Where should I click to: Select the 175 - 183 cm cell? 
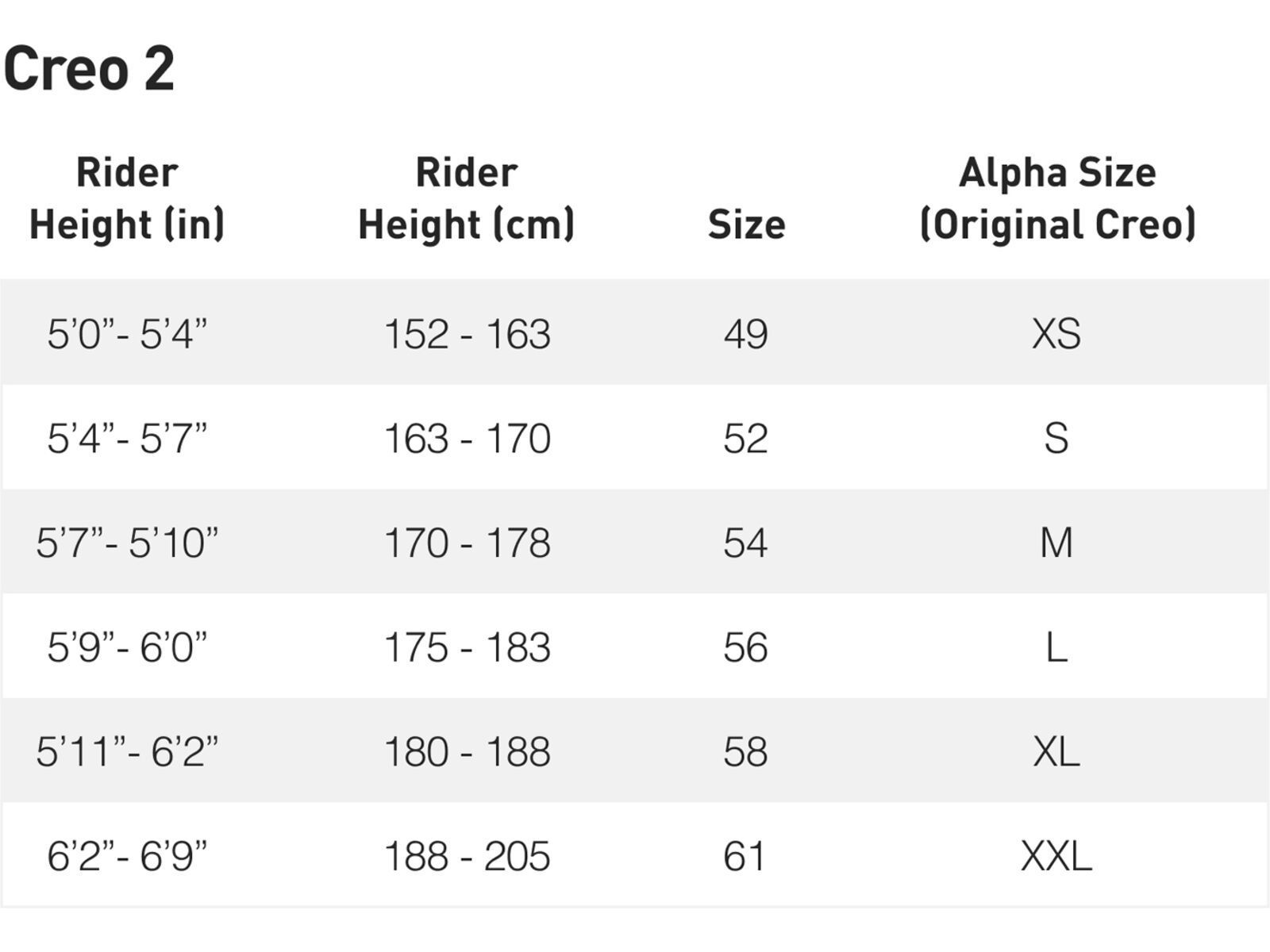467,647
